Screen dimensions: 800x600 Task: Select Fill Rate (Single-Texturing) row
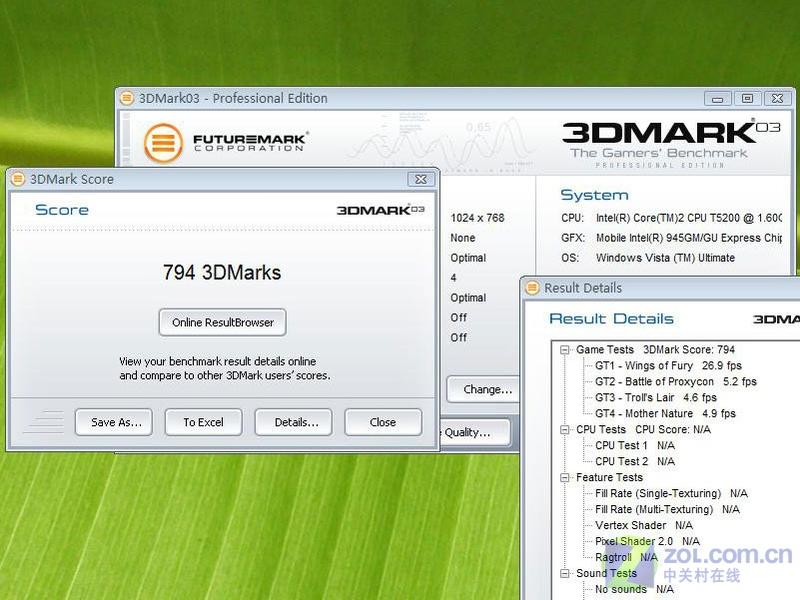(671, 493)
